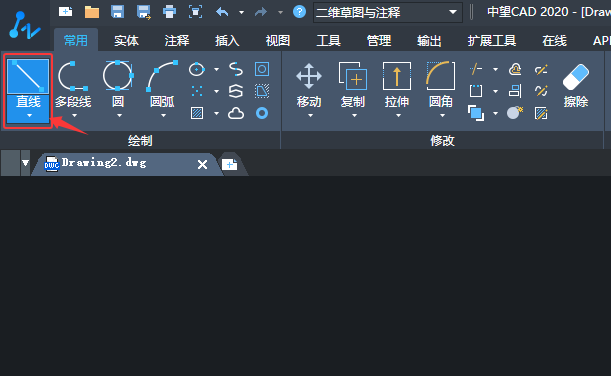Expand the 修改 panel title
The height and width of the screenshot is (376, 611).
(442, 141)
